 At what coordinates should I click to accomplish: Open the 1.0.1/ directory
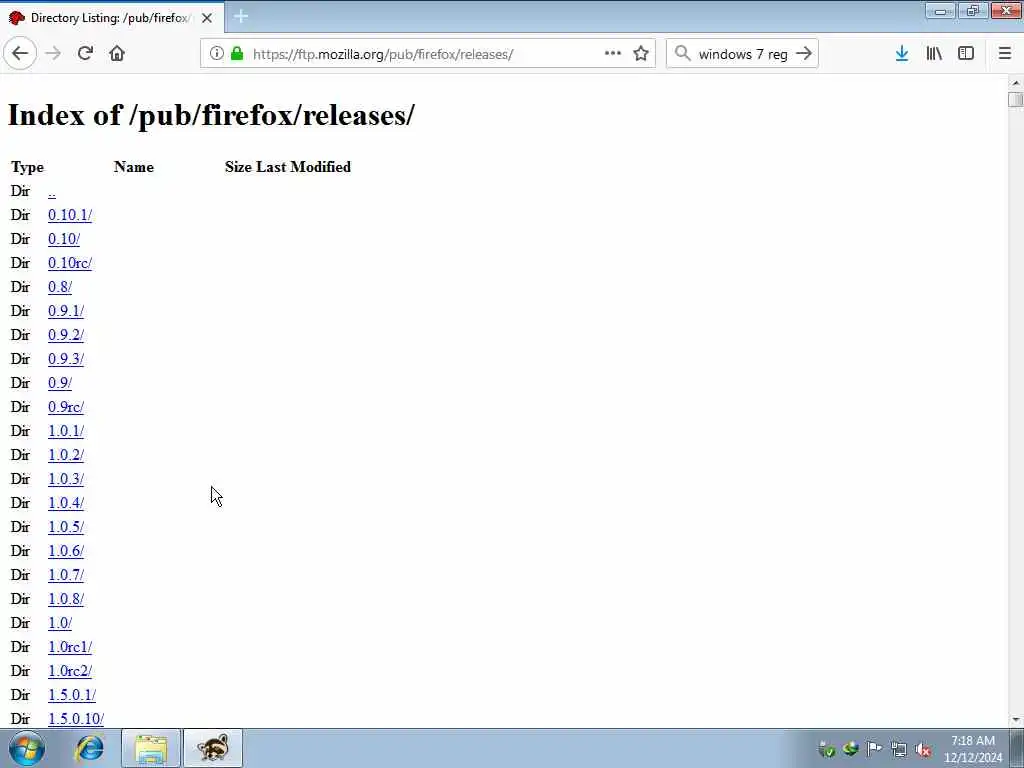(66, 432)
